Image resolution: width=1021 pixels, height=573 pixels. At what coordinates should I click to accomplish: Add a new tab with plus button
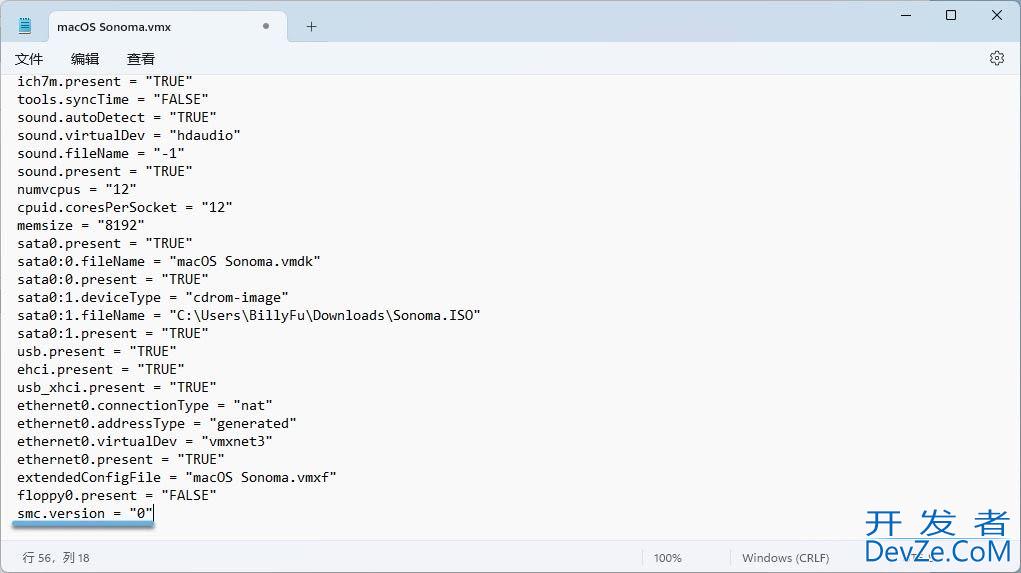[x=311, y=27]
